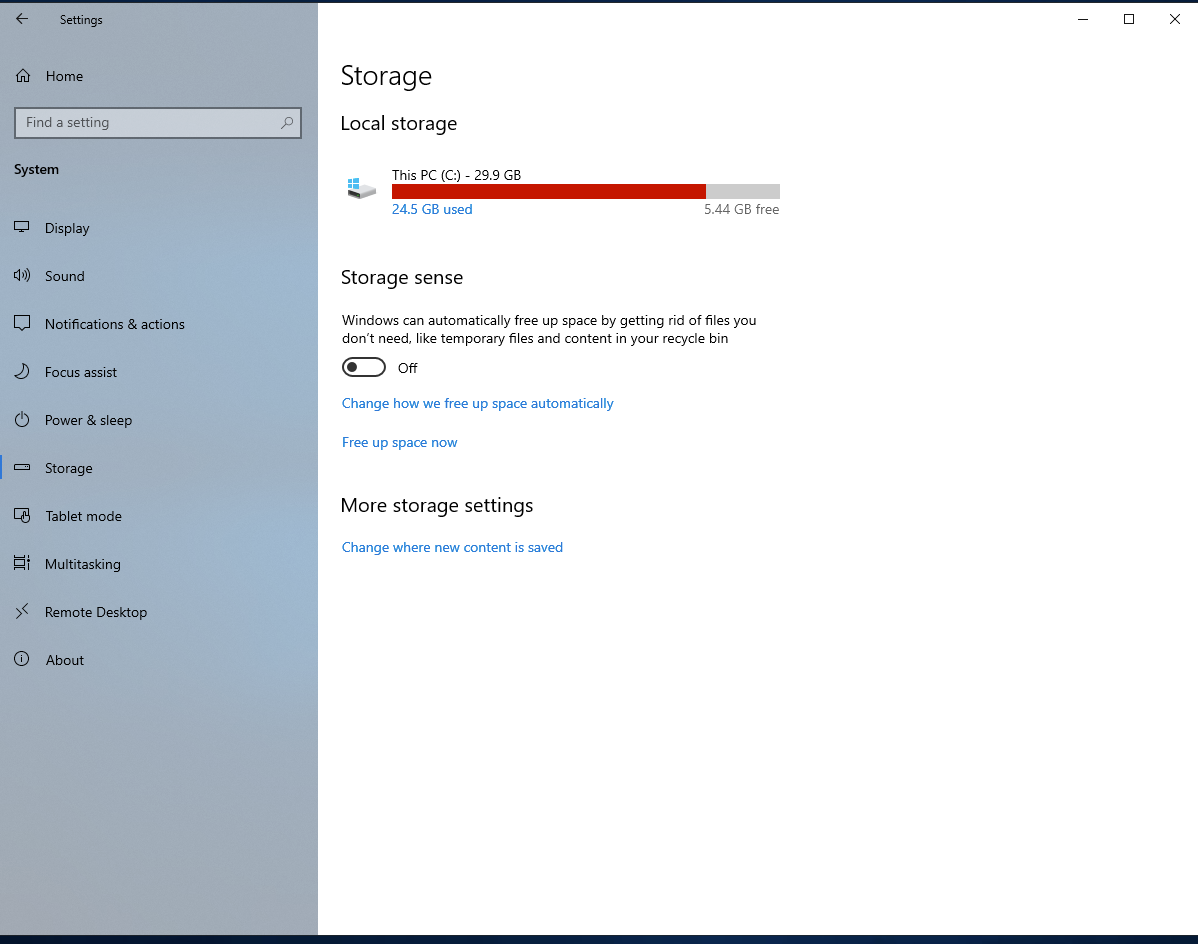Open Sound settings

click(65, 276)
